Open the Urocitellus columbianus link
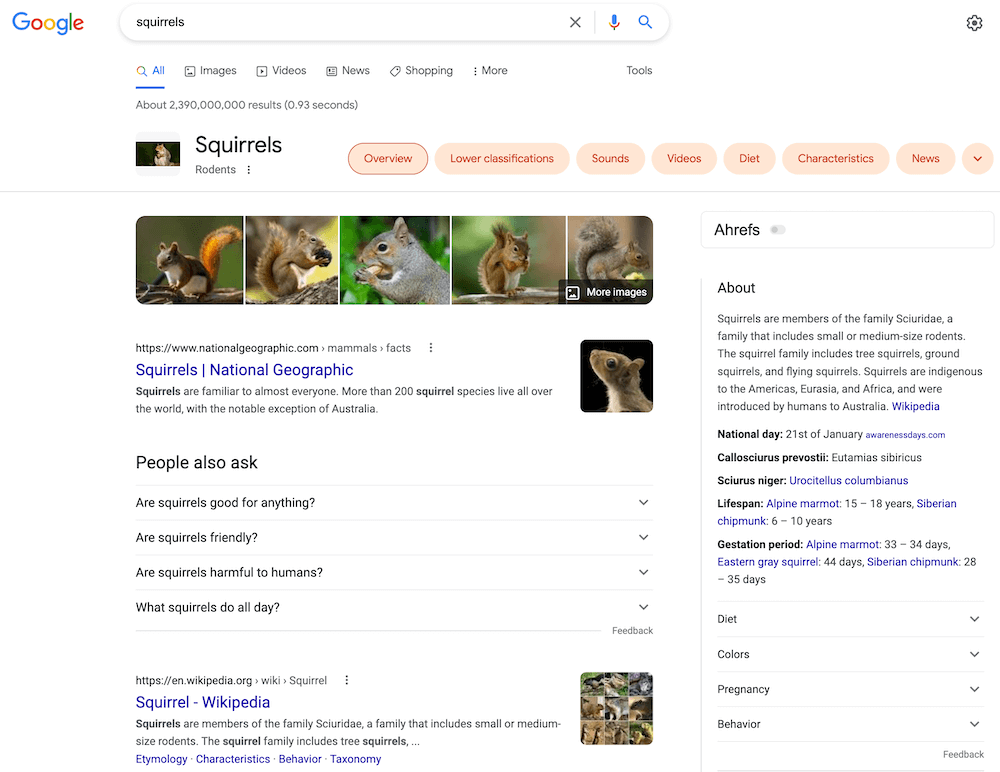 (848, 480)
